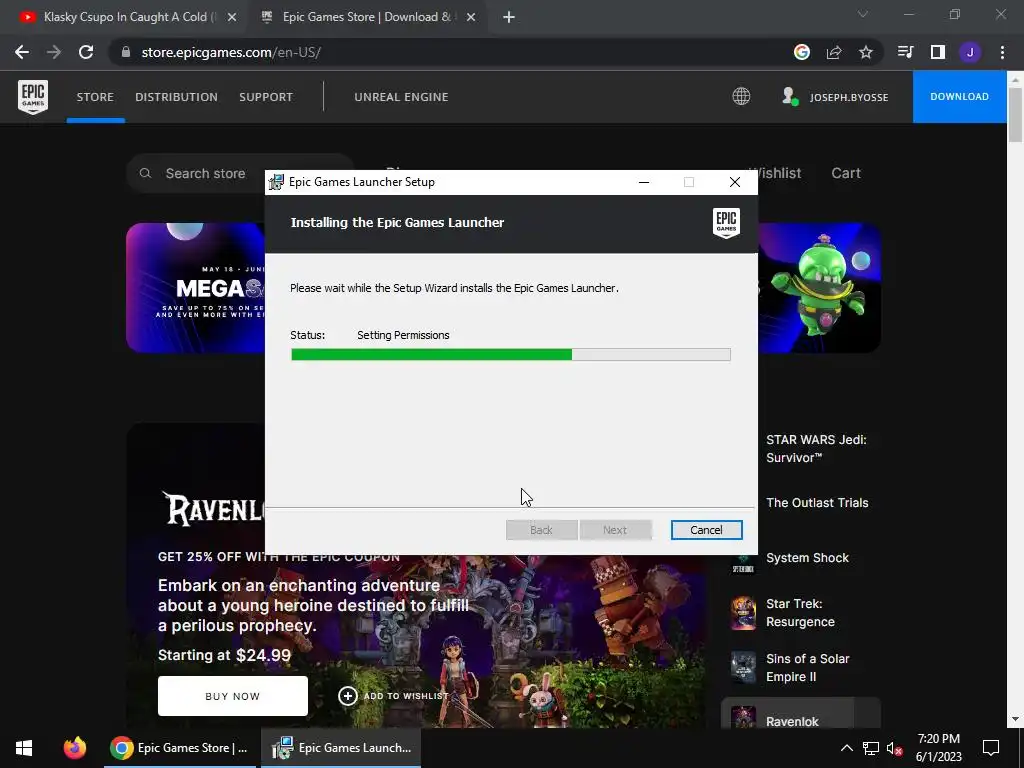Launch Firefox from the taskbar
1024x768 pixels.
click(74, 748)
